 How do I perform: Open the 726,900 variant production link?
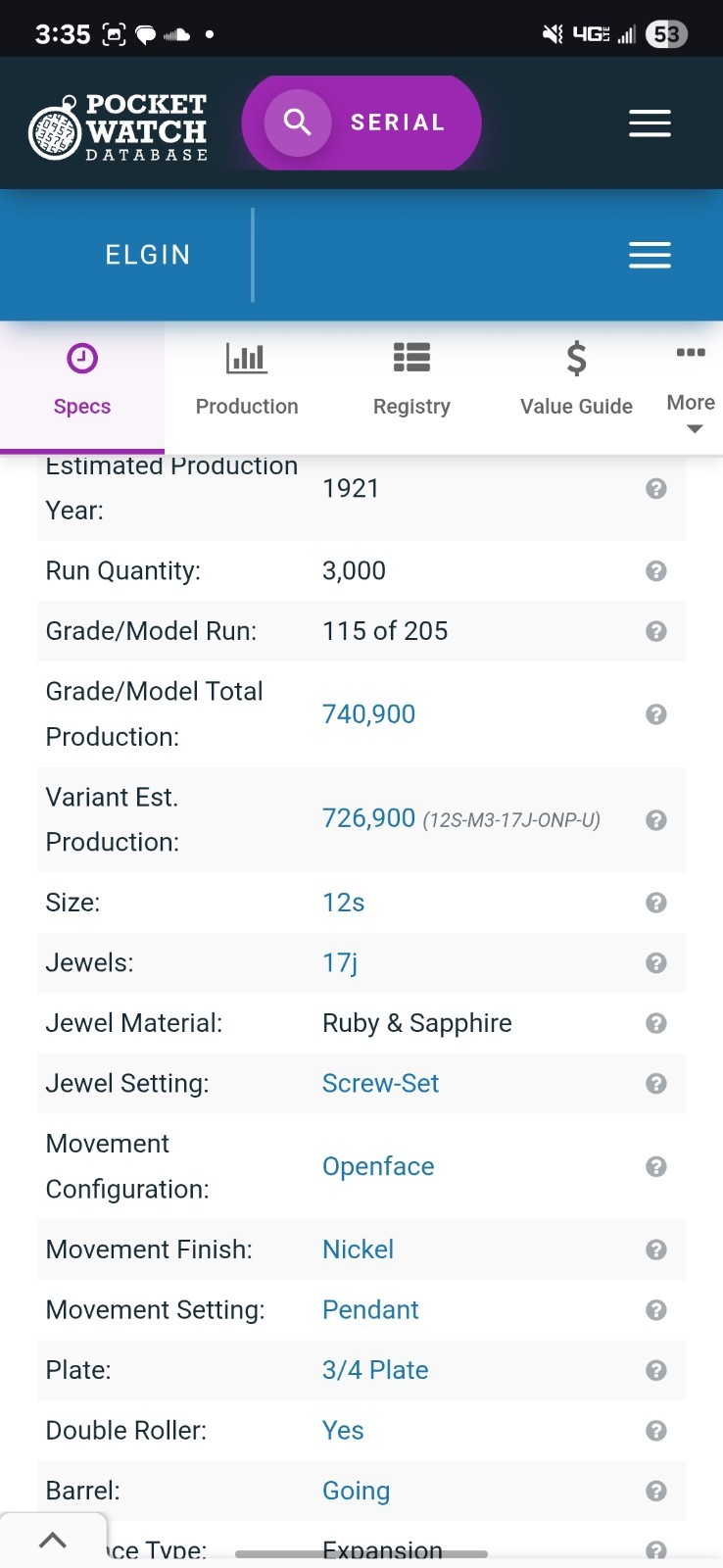point(368,818)
